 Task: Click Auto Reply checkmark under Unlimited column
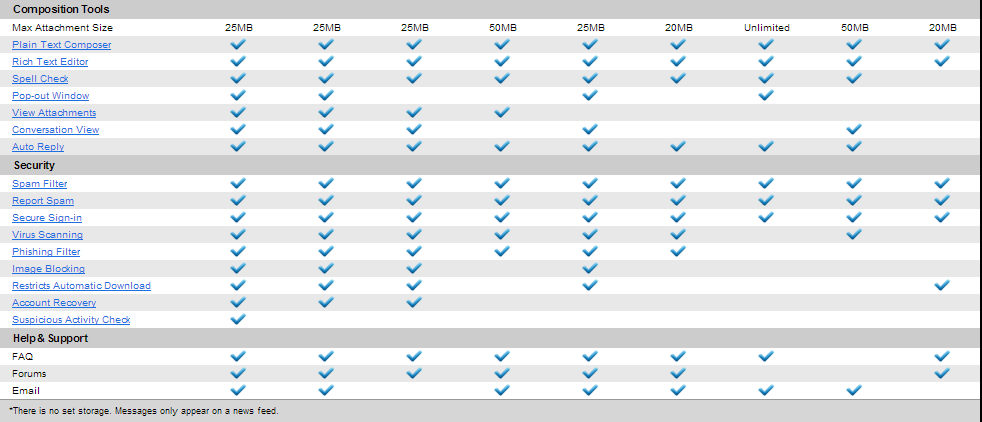766,147
